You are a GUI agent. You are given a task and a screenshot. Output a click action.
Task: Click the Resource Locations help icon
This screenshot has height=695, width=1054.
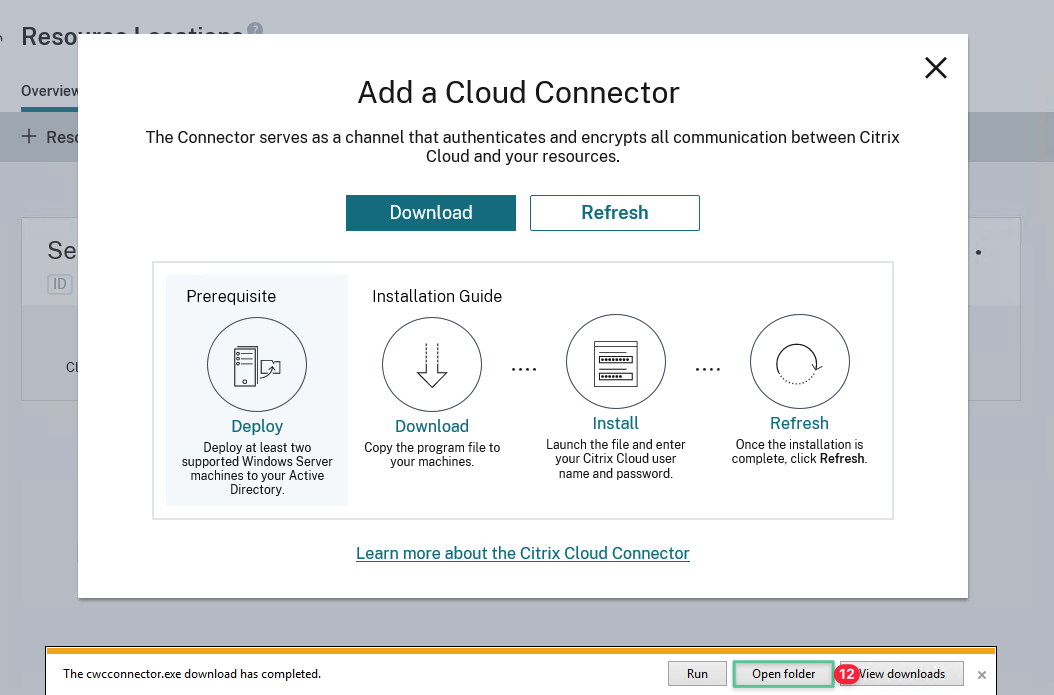tap(255, 28)
